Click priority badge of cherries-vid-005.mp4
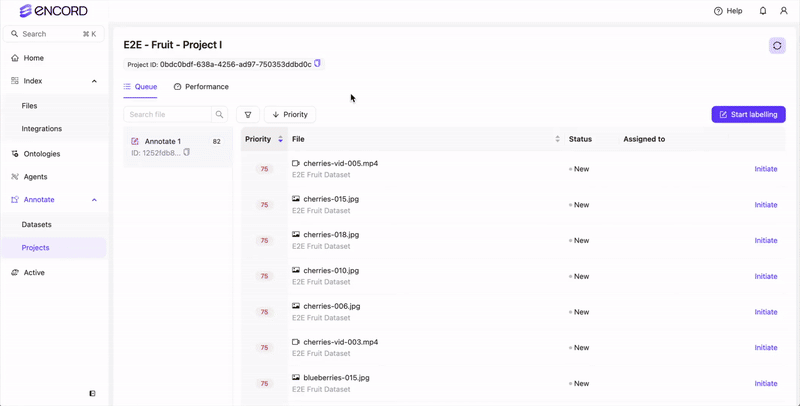The image size is (800, 406). tap(264, 169)
